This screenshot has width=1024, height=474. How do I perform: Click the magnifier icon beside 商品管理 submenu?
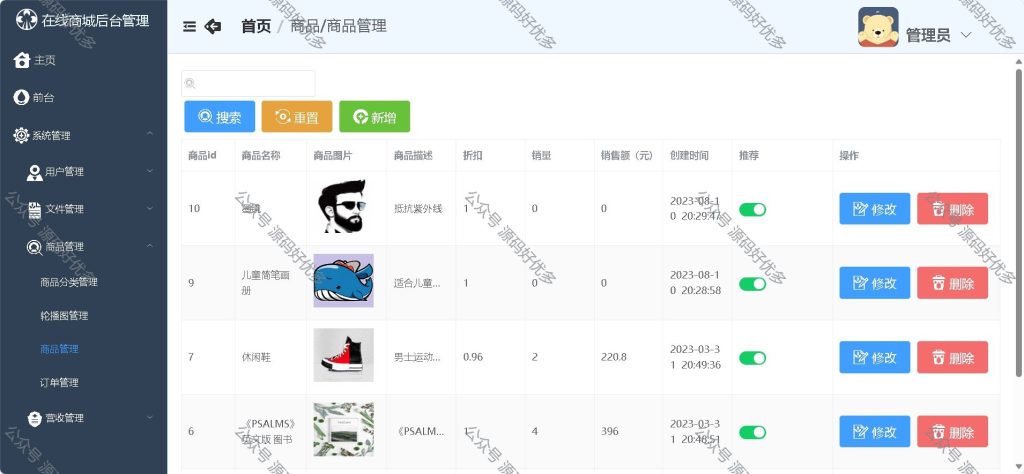[35, 247]
